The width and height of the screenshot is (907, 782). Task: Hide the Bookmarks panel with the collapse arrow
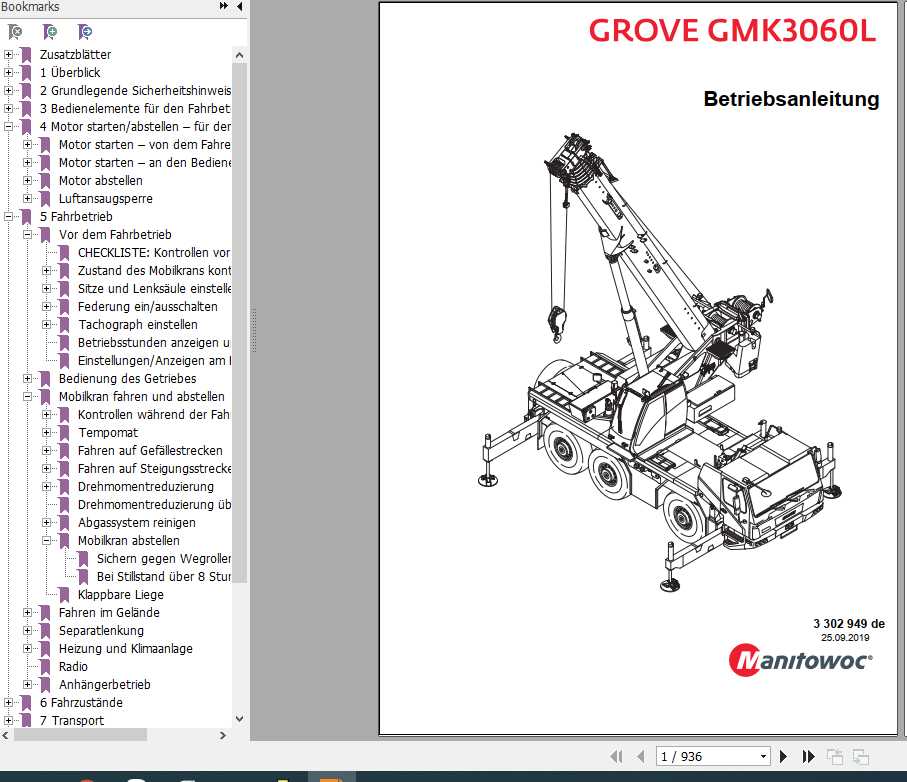[x=237, y=7]
